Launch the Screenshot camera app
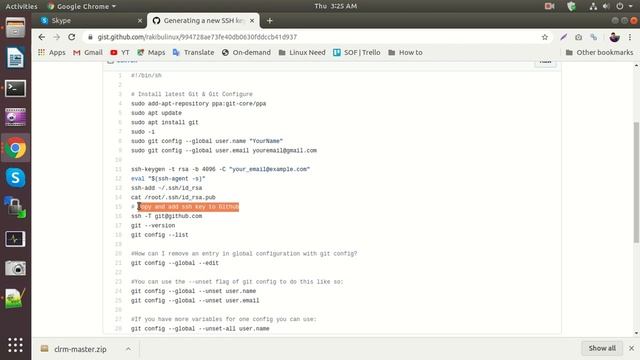 [x=15, y=268]
